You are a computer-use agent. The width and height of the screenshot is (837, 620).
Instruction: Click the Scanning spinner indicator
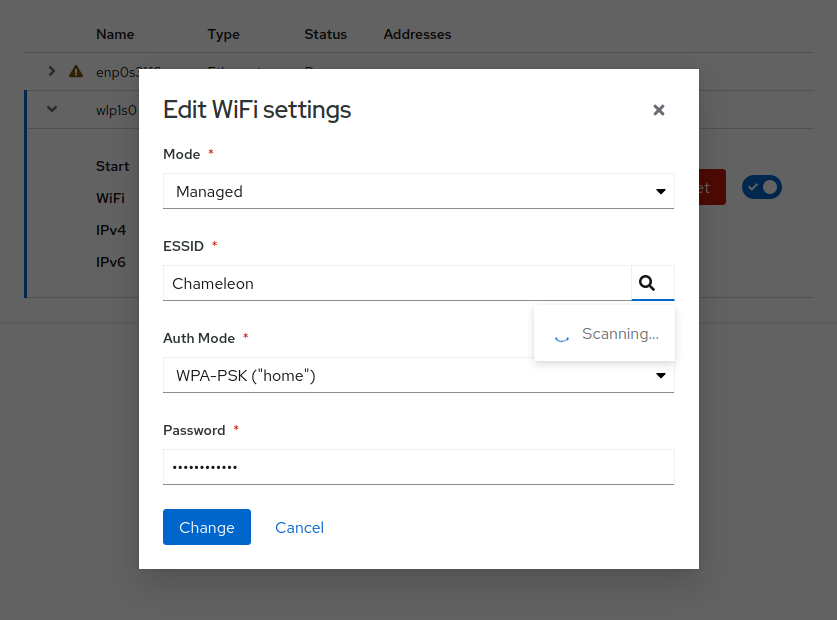[562, 335]
